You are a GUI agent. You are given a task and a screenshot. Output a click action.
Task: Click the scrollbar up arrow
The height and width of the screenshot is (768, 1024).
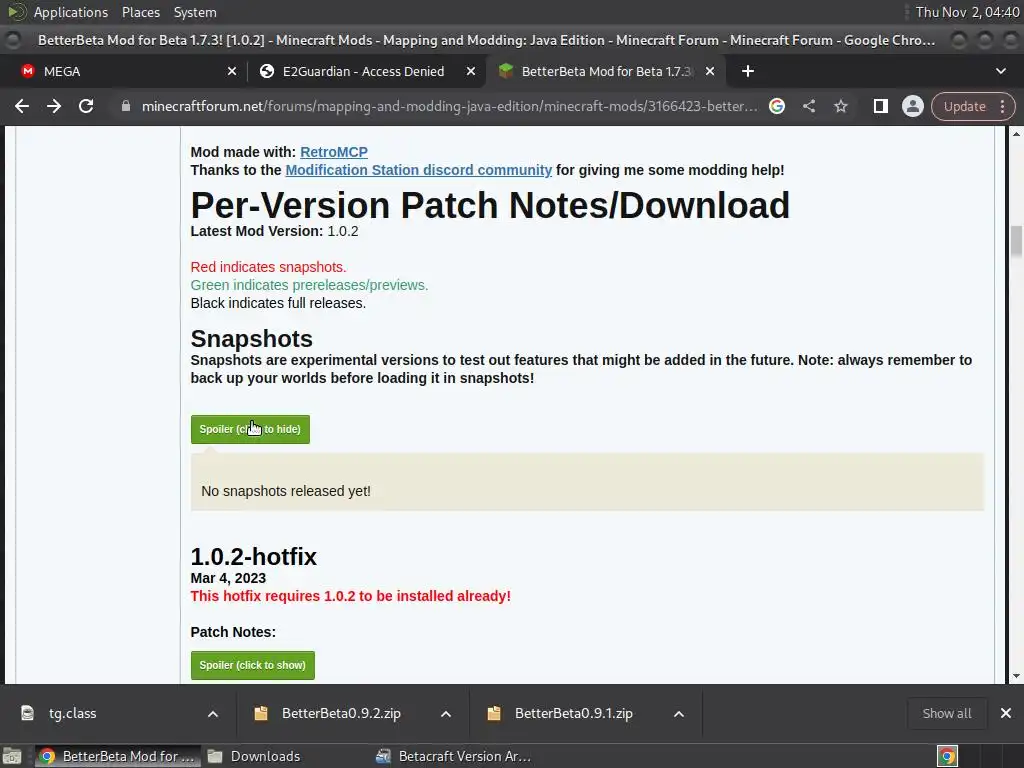(x=1016, y=134)
